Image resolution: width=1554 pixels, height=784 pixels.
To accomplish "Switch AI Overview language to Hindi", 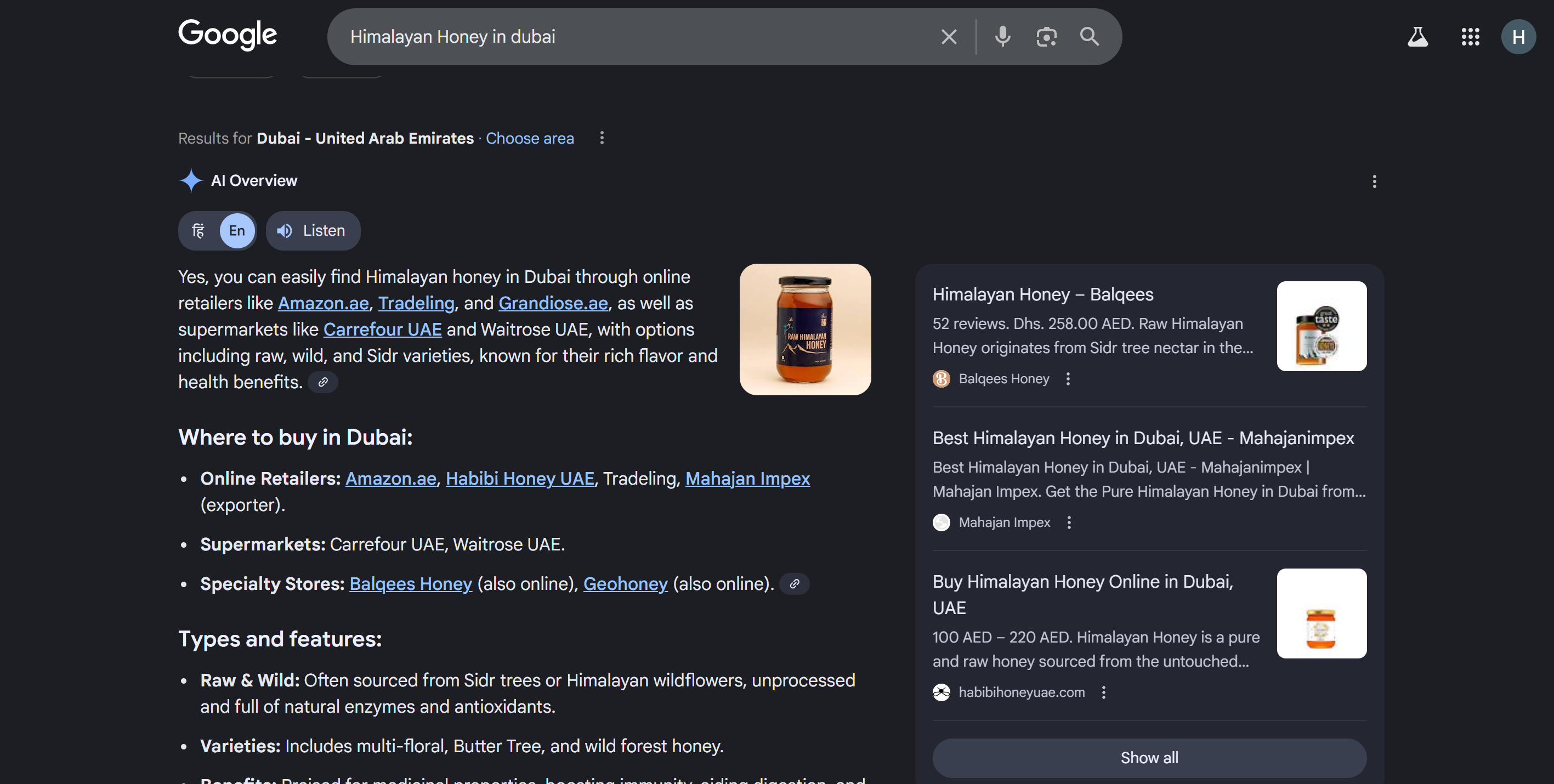I will tap(198, 230).
